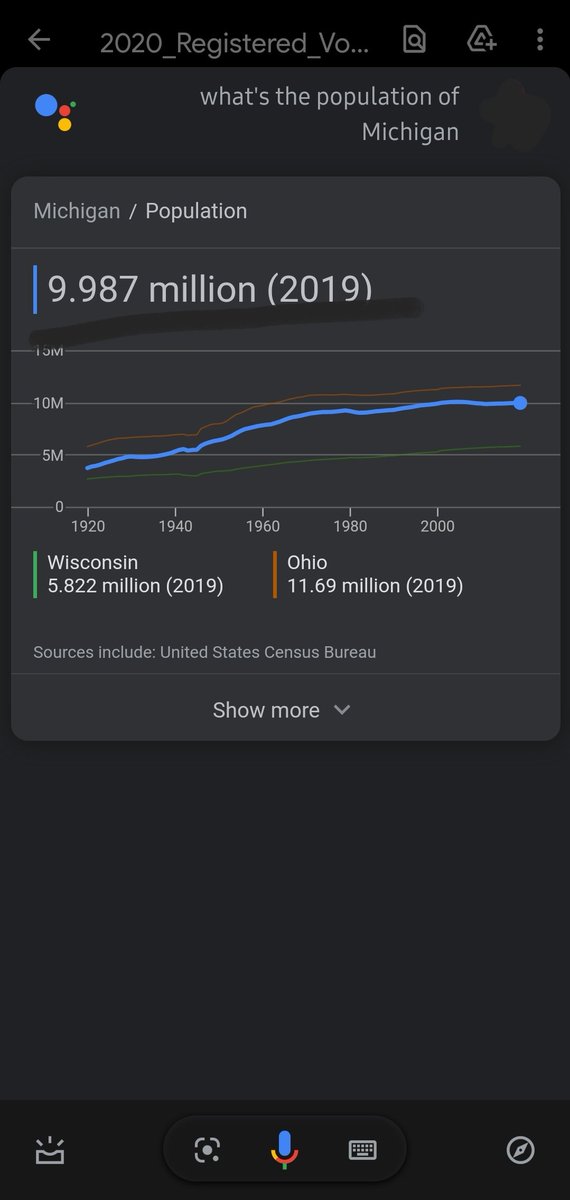570x1200 pixels.
Task: Open the three-dot overflow menu
Action: click(x=540, y=40)
